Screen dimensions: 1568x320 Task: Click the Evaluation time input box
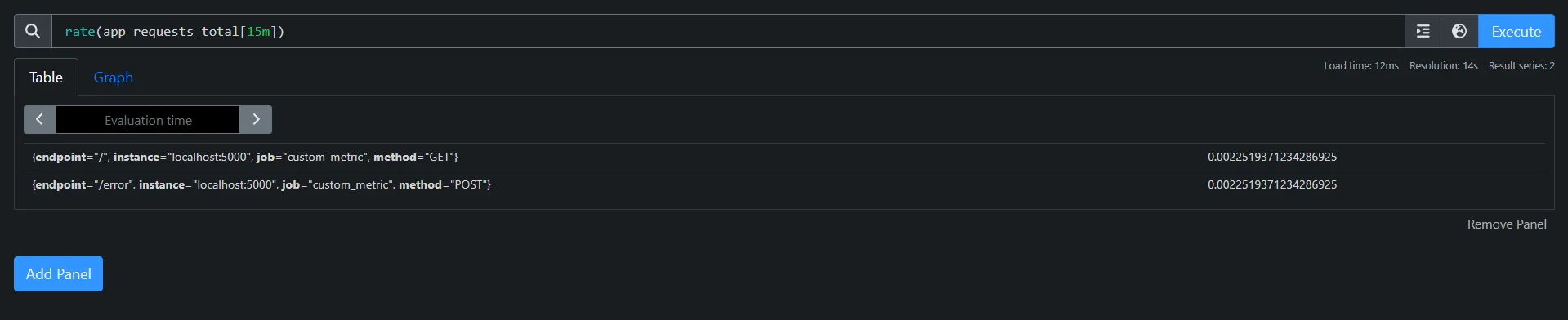tap(148, 119)
